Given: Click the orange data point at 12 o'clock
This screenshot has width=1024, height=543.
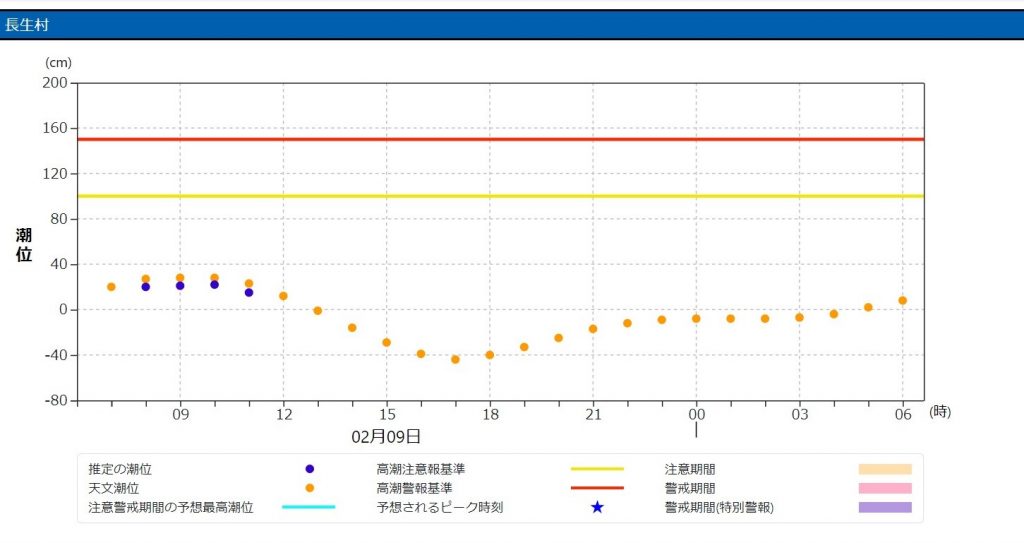Looking at the screenshot, I should pos(283,296).
